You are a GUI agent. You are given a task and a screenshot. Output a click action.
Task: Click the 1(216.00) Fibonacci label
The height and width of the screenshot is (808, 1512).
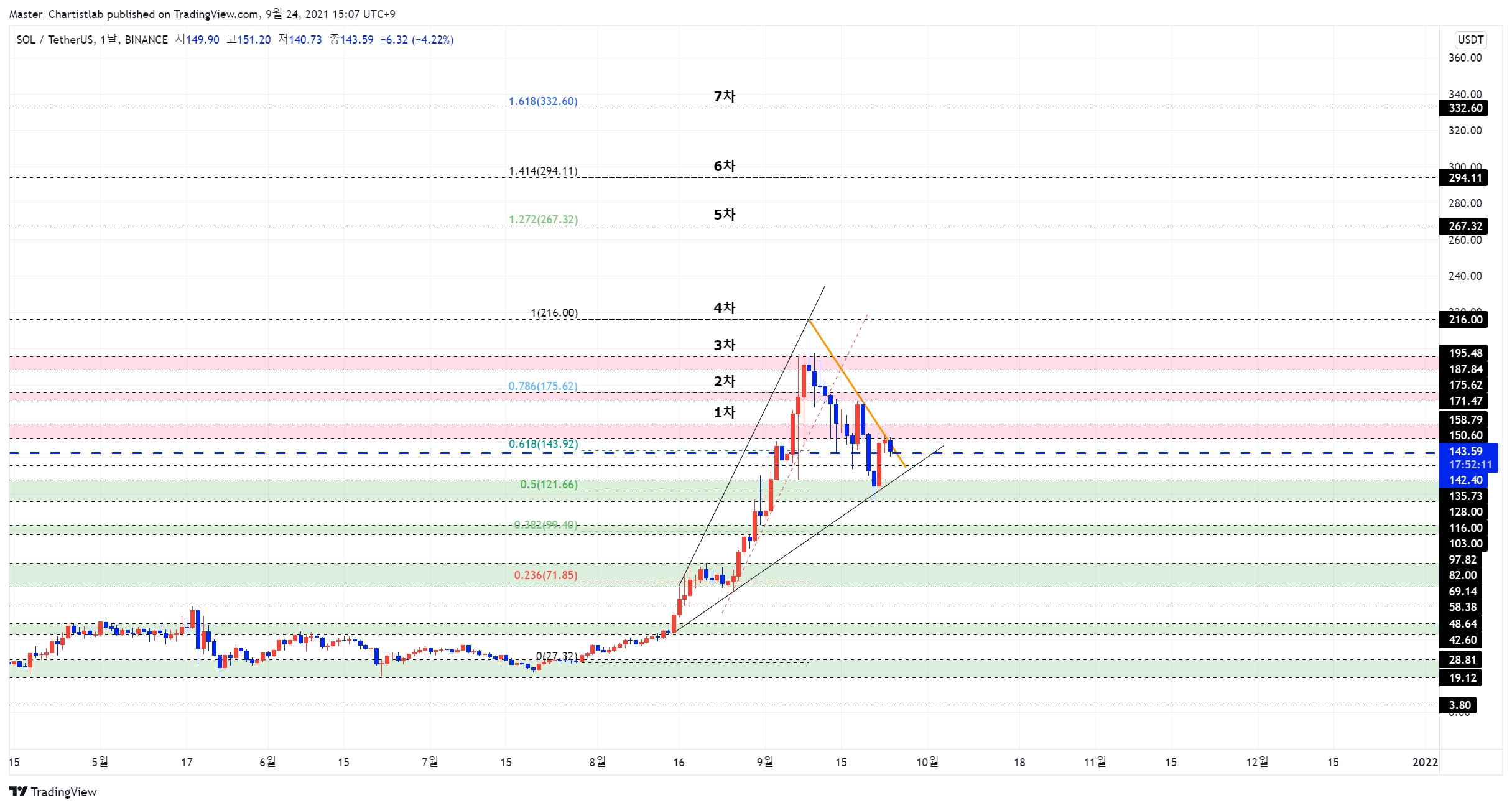pos(554,313)
